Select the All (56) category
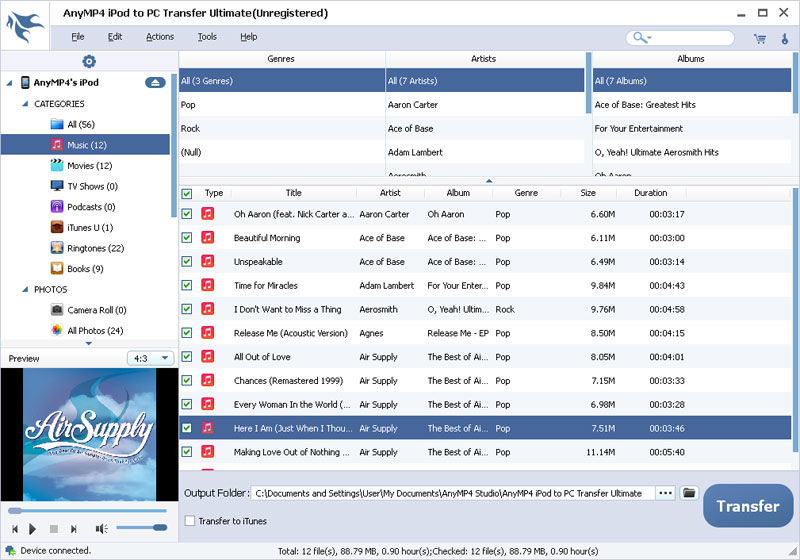The height and width of the screenshot is (560, 800). coord(81,124)
